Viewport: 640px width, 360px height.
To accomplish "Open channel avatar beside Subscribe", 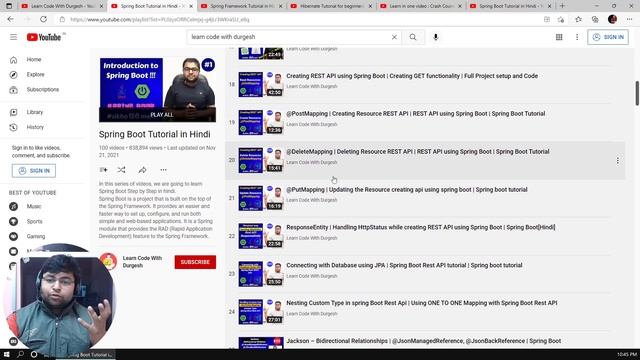I will [x=108, y=262].
